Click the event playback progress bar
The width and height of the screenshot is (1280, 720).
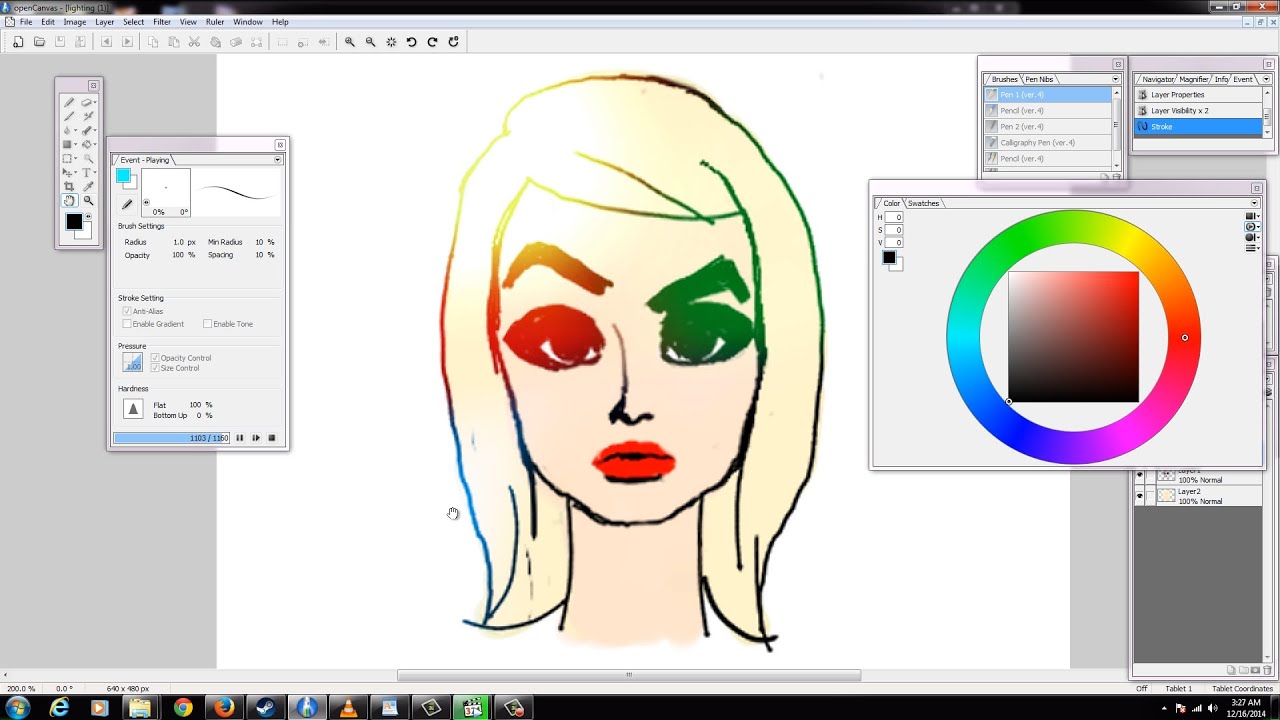[x=171, y=438]
